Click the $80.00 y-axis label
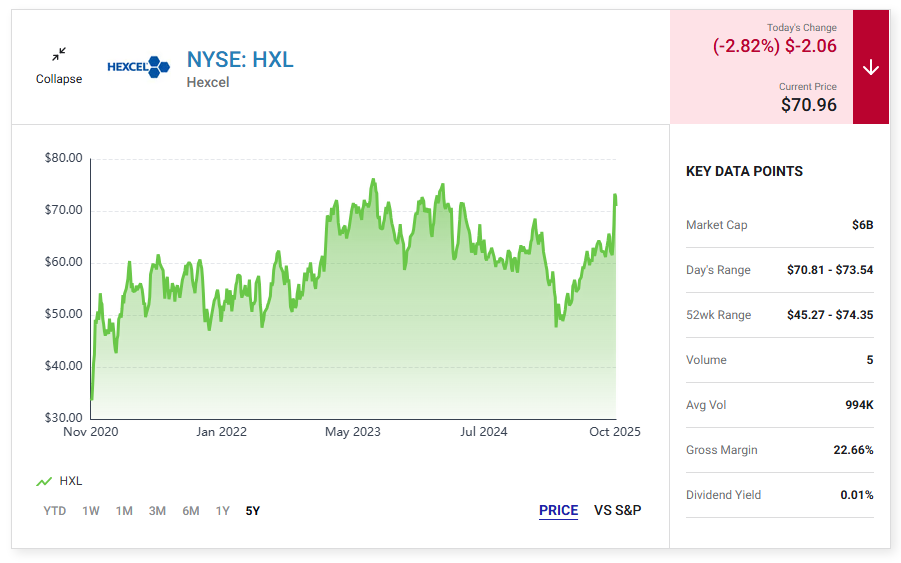The height and width of the screenshot is (563, 901). [64, 158]
